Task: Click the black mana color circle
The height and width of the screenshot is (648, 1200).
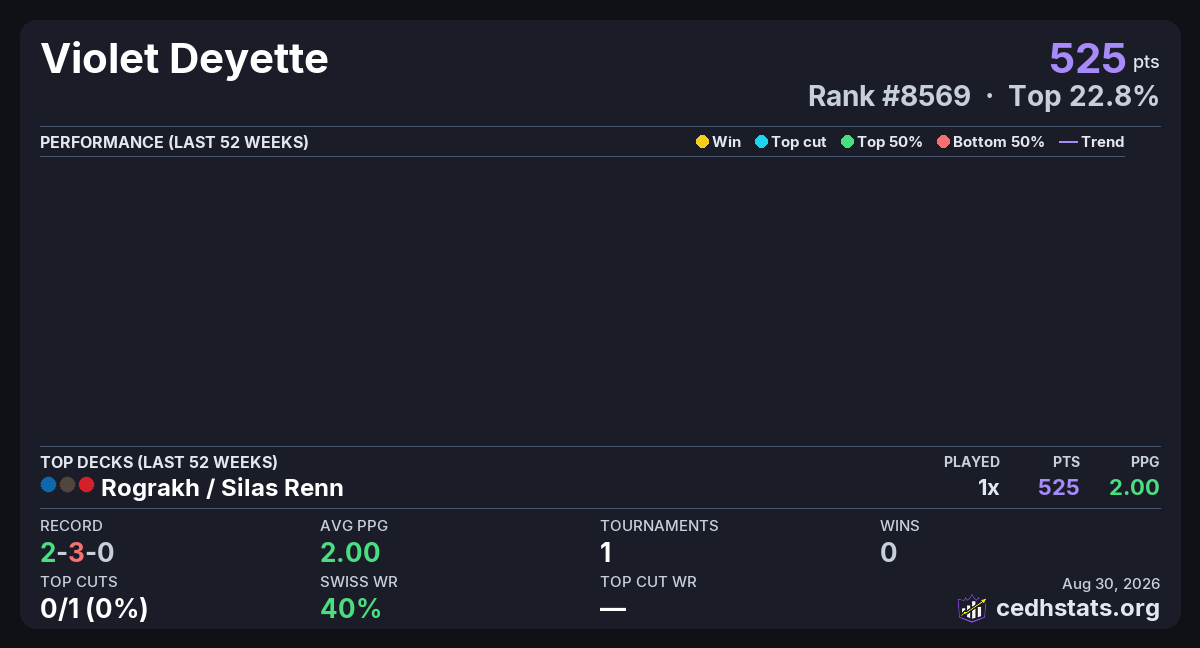Action: 67,485
